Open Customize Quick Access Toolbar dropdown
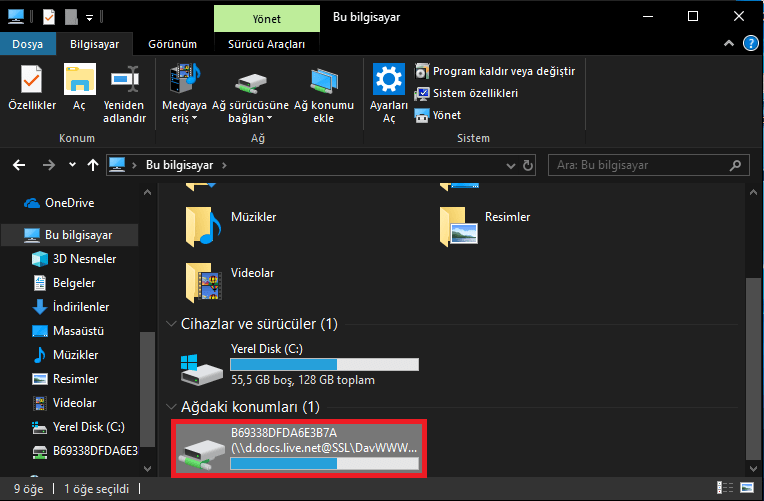This screenshot has height=501, width=764. tap(90, 18)
